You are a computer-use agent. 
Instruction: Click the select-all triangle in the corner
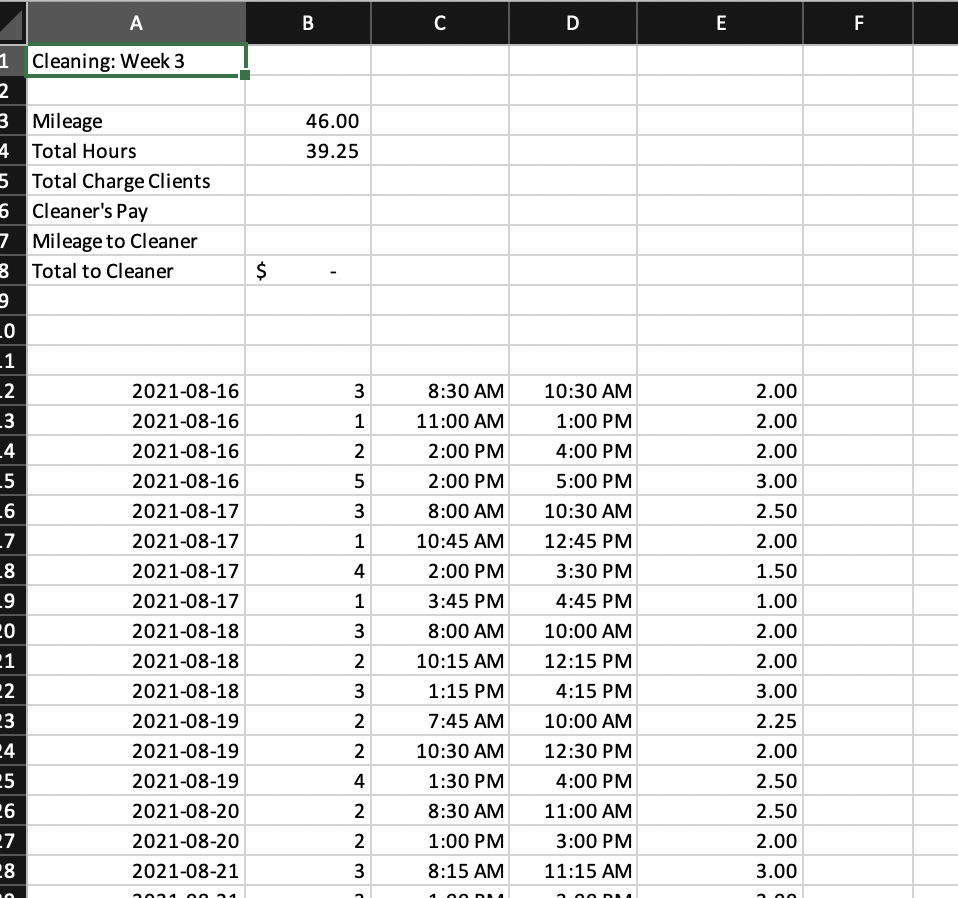coord(11,23)
